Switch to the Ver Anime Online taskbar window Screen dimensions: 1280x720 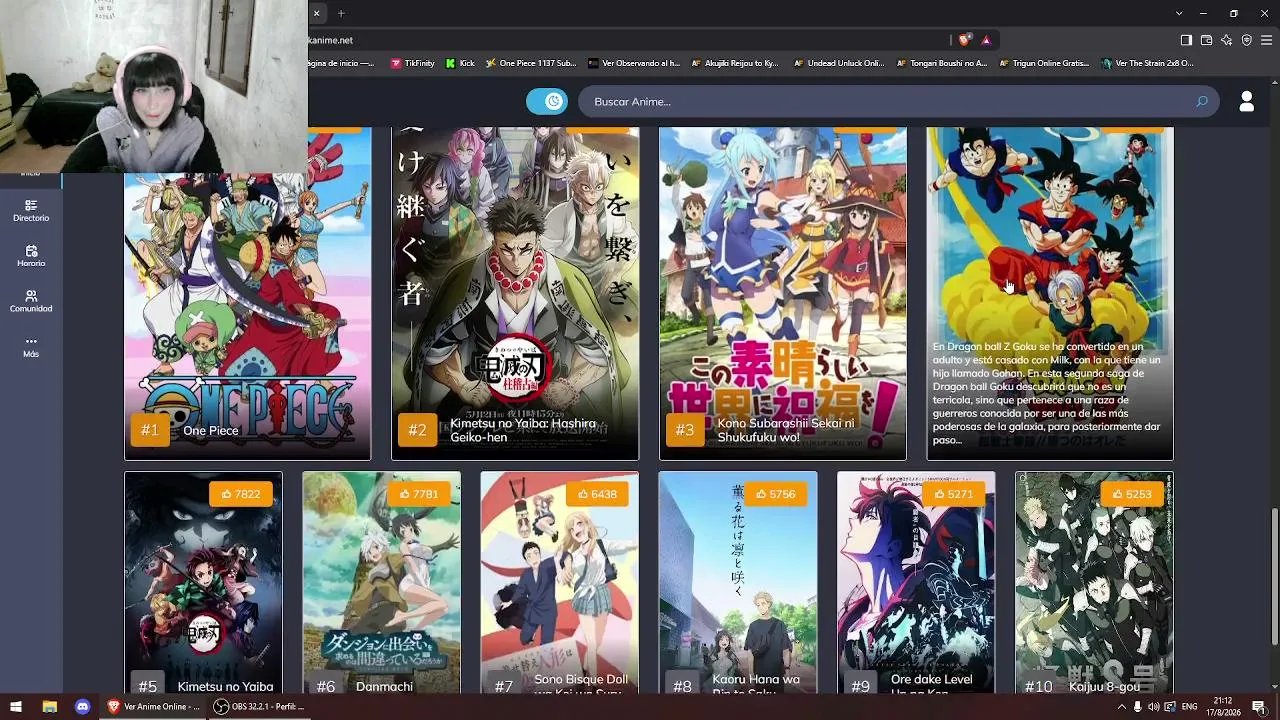pyautogui.click(x=153, y=707)
